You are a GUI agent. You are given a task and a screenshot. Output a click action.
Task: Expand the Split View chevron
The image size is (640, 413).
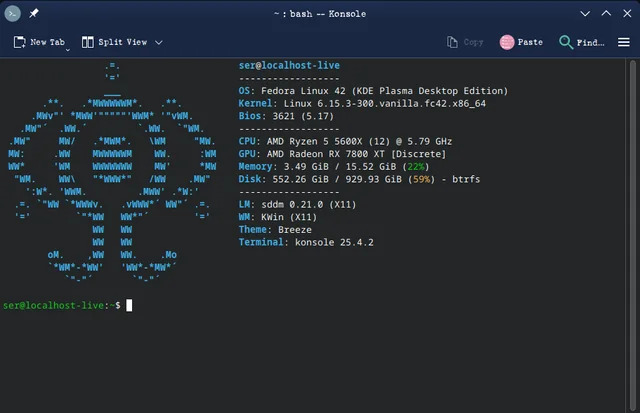(159, 42)
